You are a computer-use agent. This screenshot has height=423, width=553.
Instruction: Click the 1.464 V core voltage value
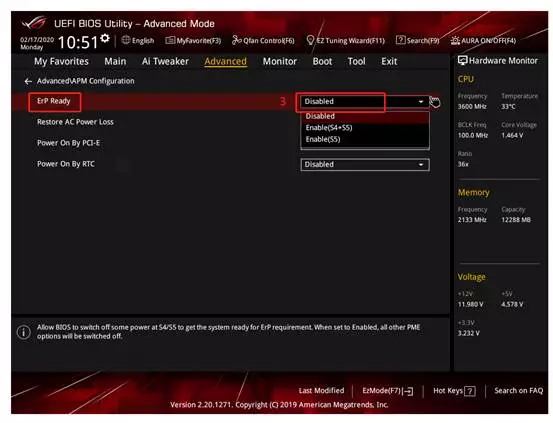tap(512, 135)
